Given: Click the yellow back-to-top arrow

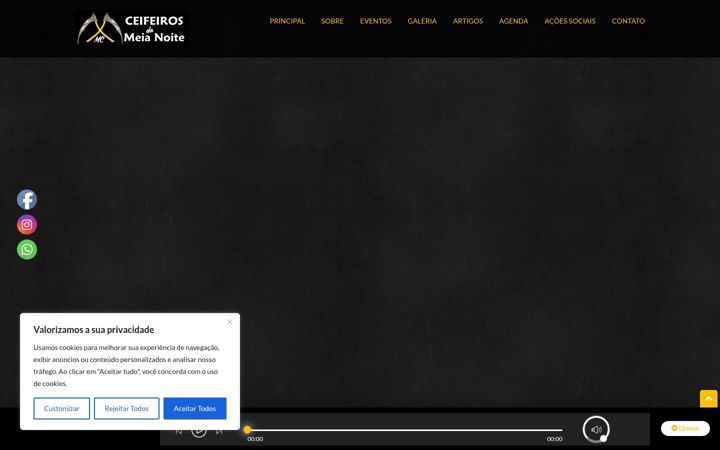Looking at the screenshot, I should tap(709, 399).
